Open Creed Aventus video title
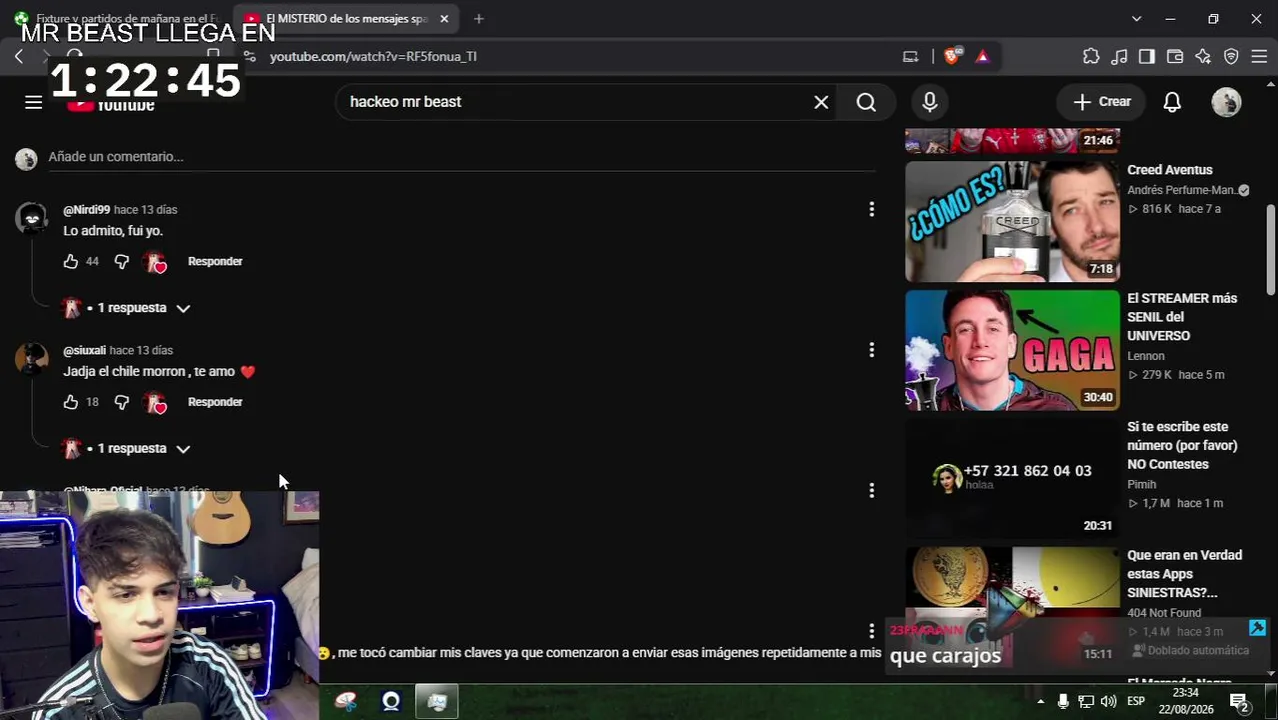 point(1169,170)
